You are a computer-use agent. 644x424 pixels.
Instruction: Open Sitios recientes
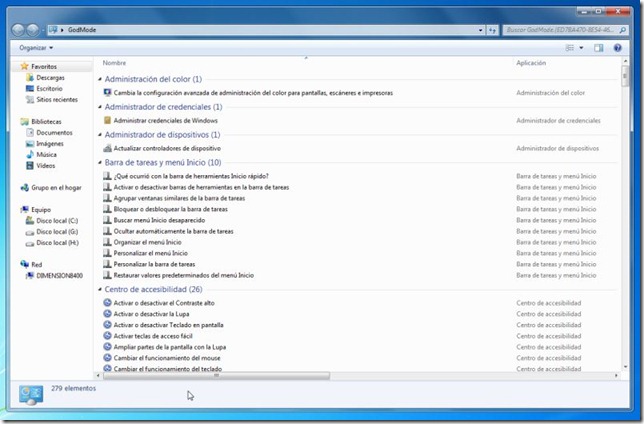coord(52,99)
